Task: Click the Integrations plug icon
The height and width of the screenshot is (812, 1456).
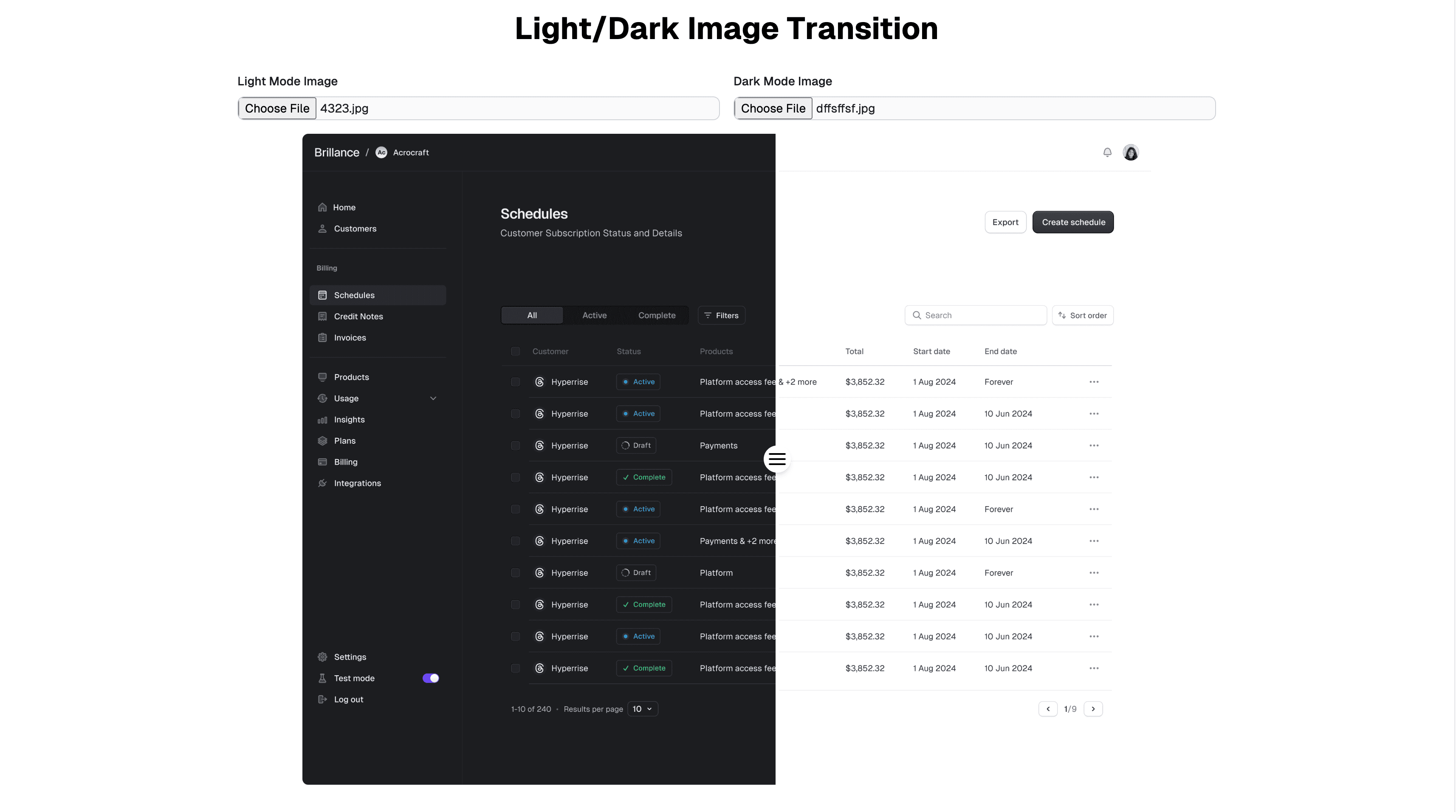Action: pyautogui.click(x=322, y=483)
